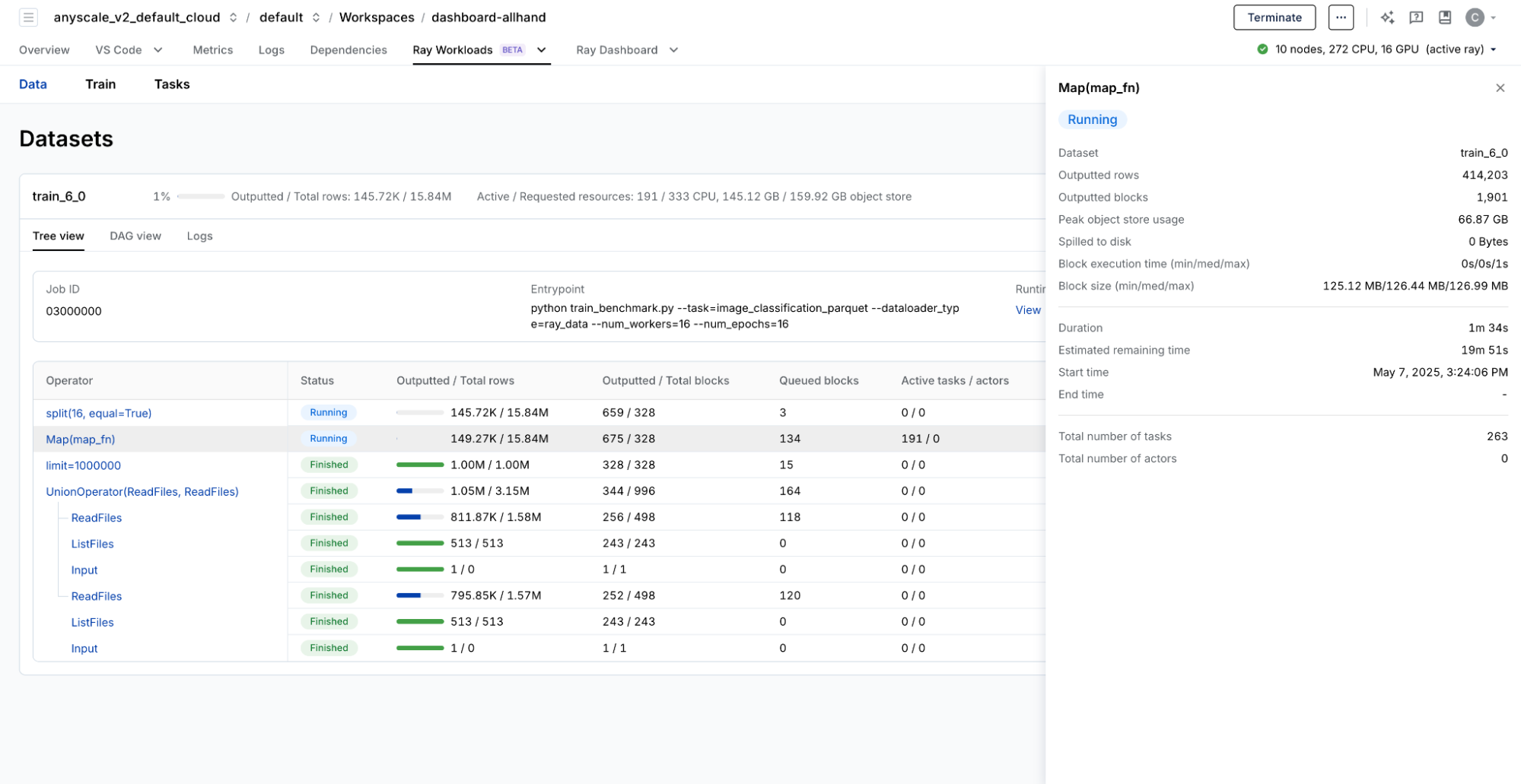
Task: Click the Terminate button
Action: coord(1274,17)
